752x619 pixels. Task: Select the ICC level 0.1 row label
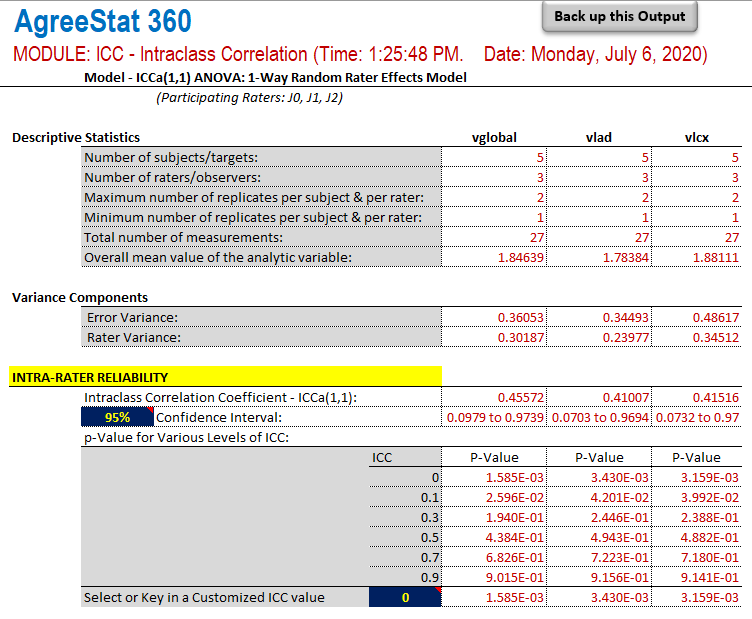click(x=430, y=498)
